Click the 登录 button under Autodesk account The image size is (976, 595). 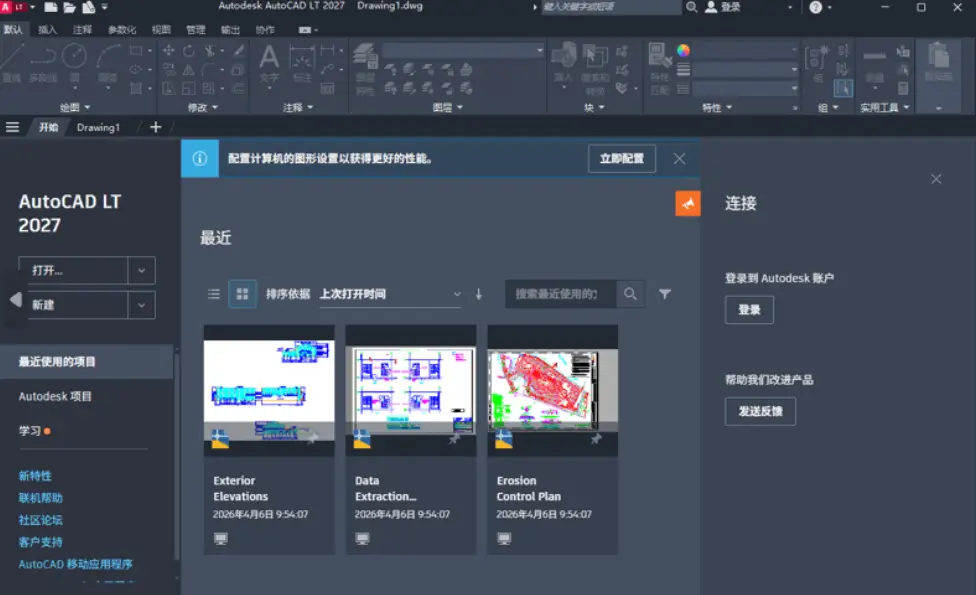pyautogui.click(x=749, y=310)
